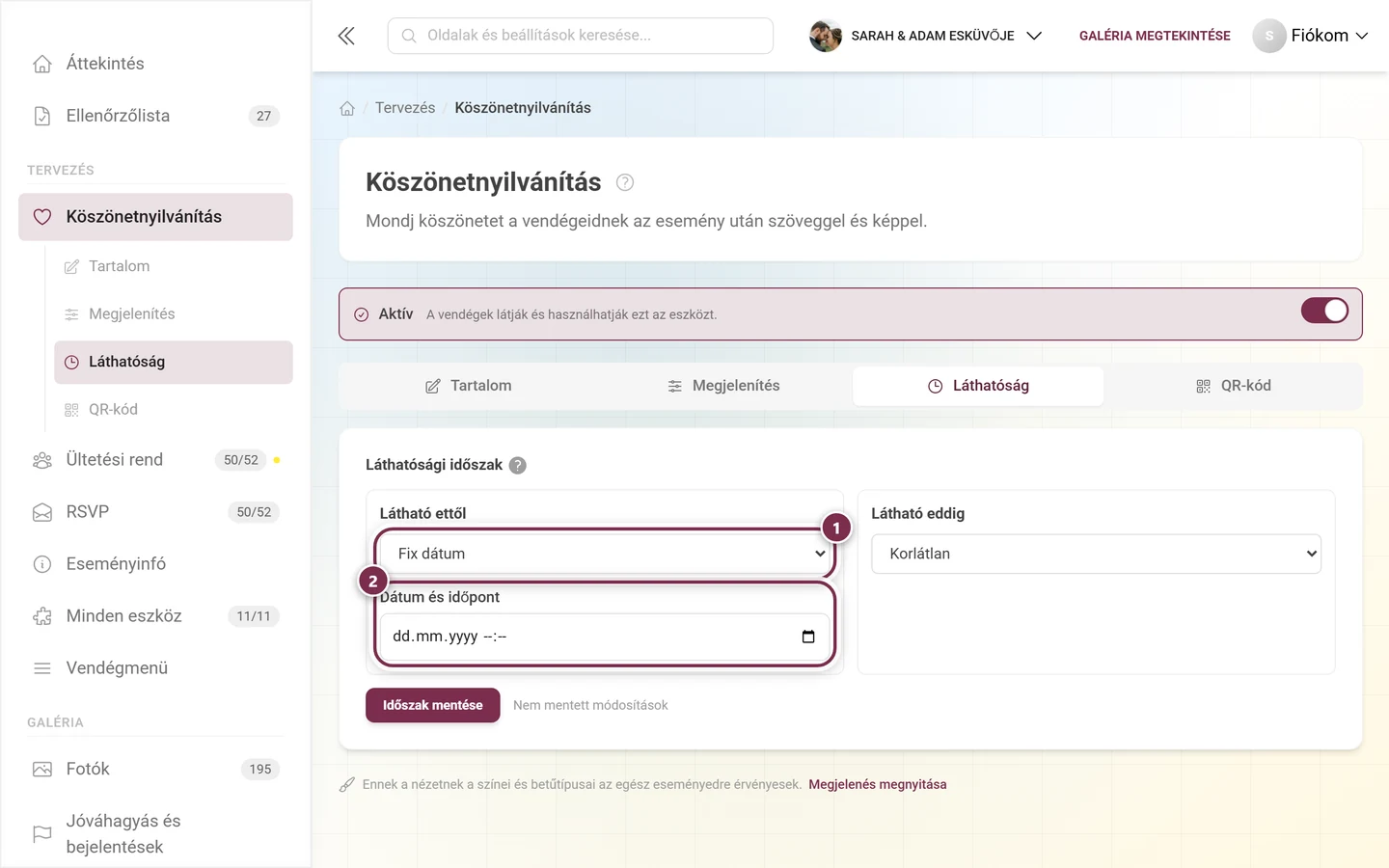Click the help icon beside Láthatósági időszak
This screenshot has width=1389, height=868.
coord(518,465)
